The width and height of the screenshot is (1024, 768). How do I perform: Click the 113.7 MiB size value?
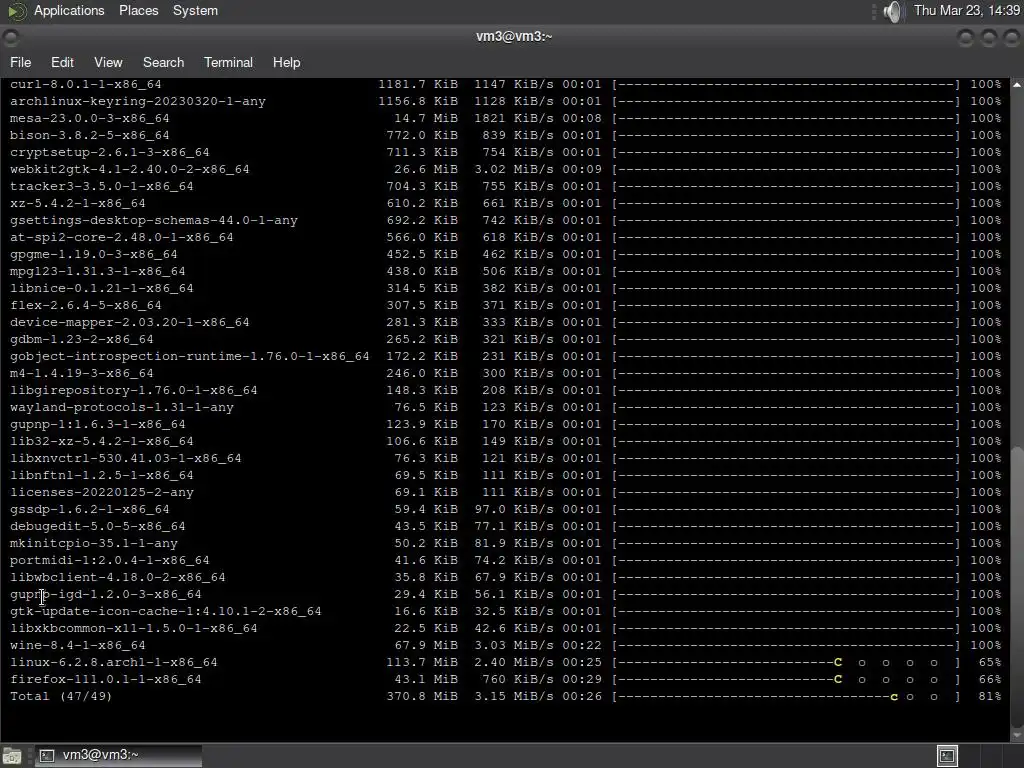point(422,662)
